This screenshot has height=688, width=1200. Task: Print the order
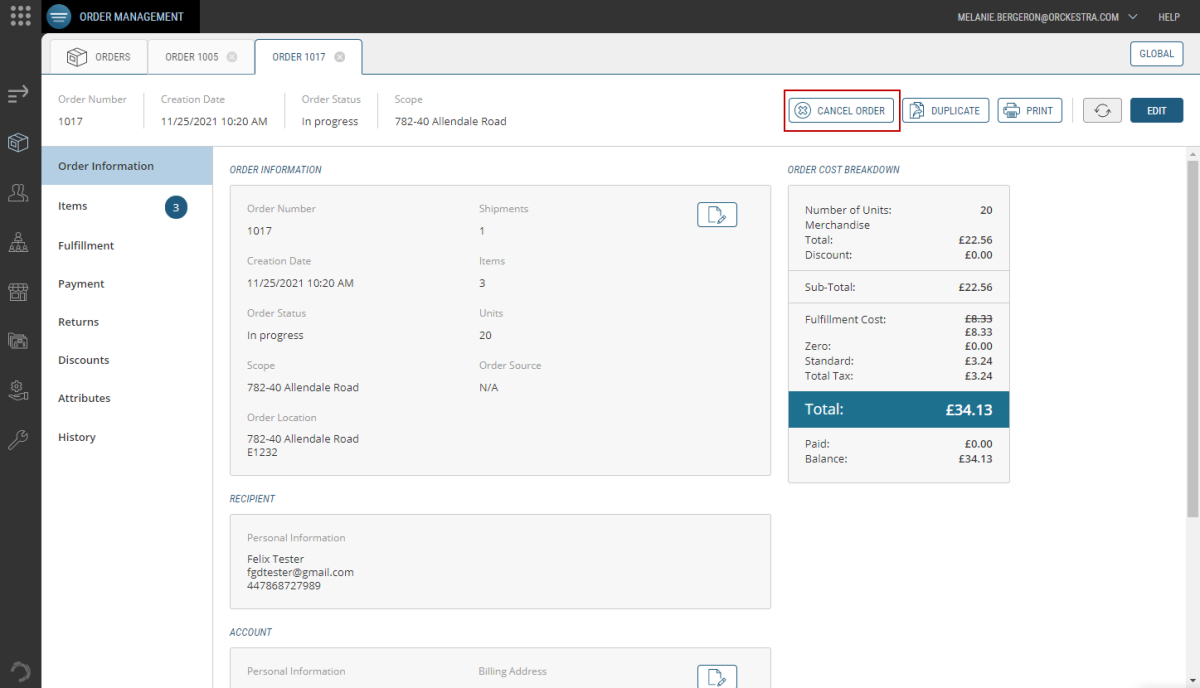click(1029, 110)
